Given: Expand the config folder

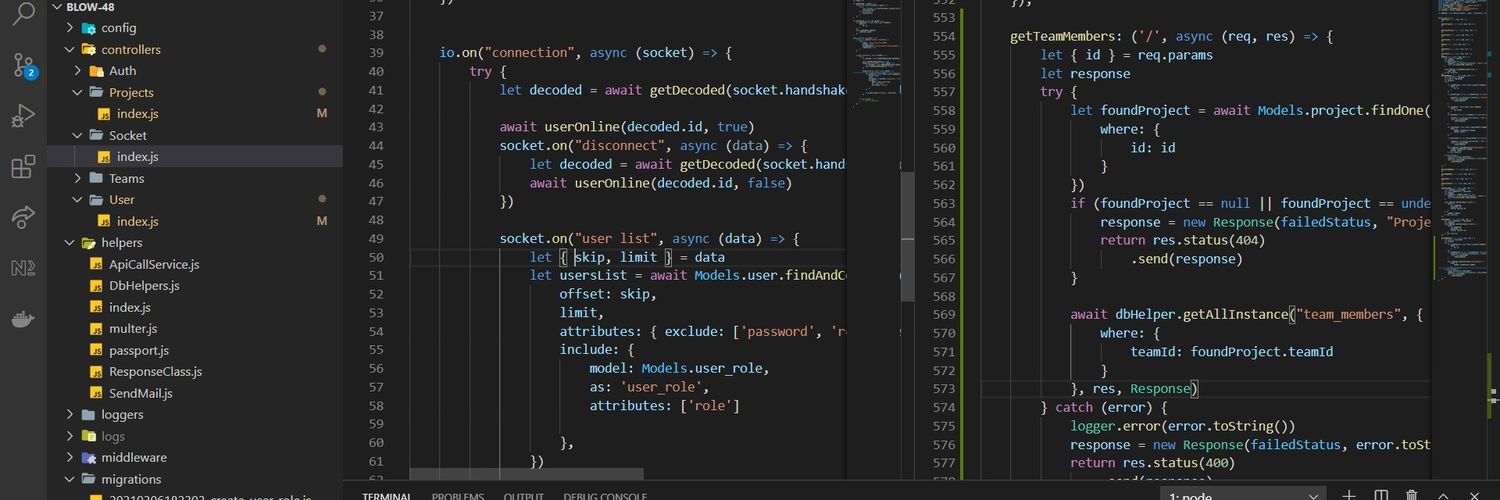Looking at the screenshot, I should tap(70, 28).
